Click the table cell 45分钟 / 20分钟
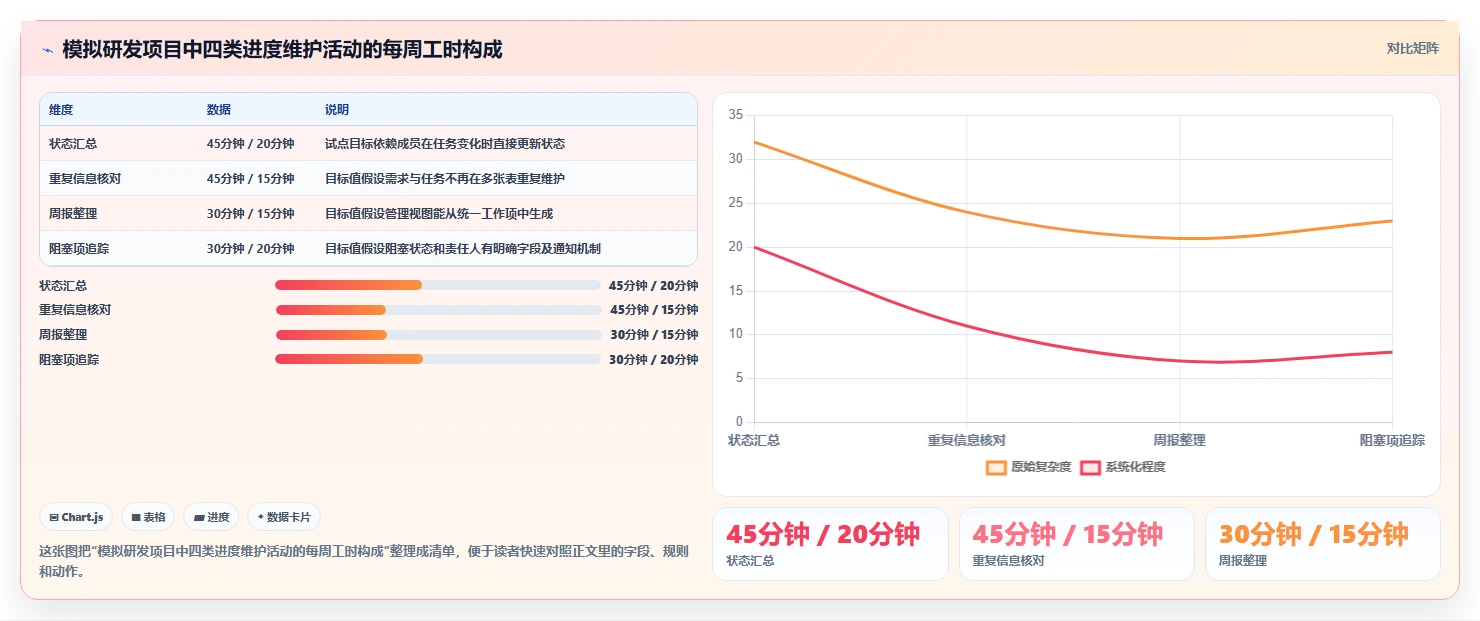This screenshot has height=621, width=1480. click(x=250, y=144)
